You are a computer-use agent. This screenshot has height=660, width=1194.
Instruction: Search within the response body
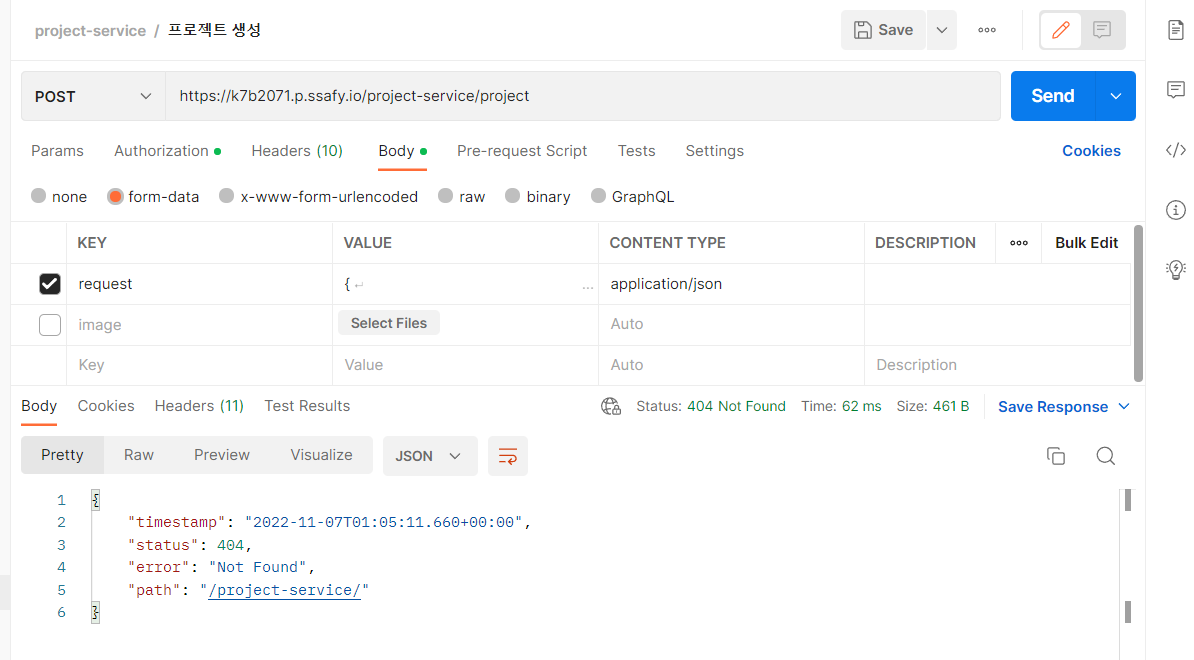tap(1106, 456)
